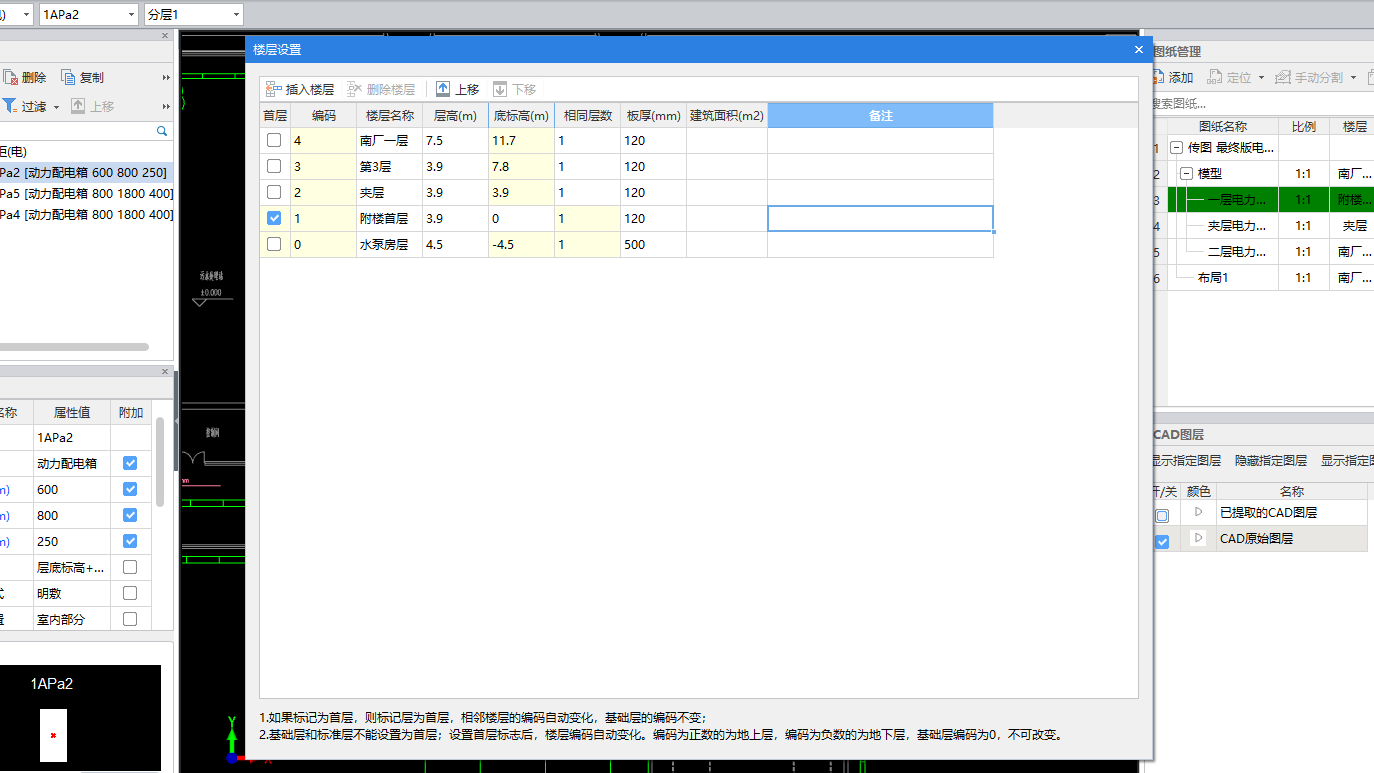Click floor height cell 7.5
The width and height of the screenshot is (1374, 773).
click(x=455, y=141)
